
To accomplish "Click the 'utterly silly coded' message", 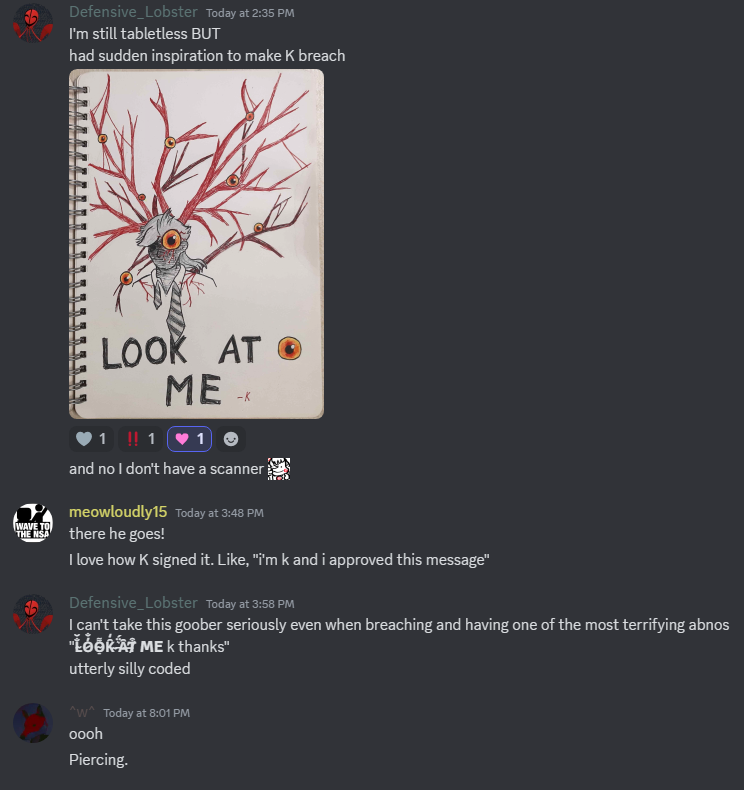I will pyautogui.click(x=129, y=669).
